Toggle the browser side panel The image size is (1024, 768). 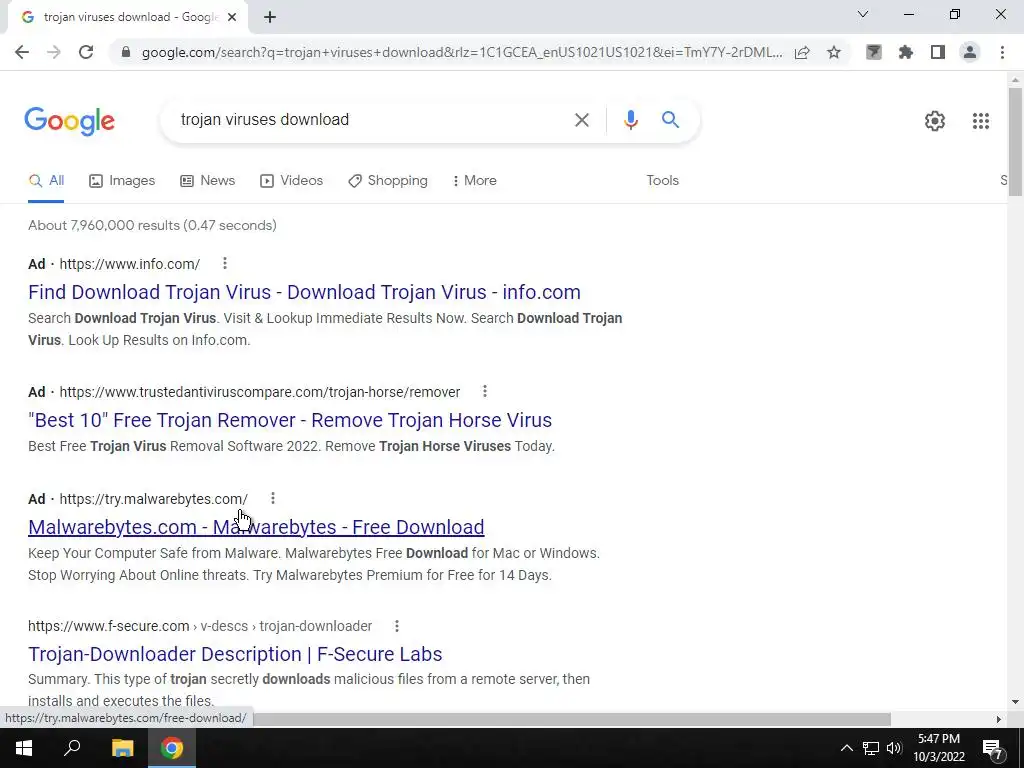coord(938,52)
